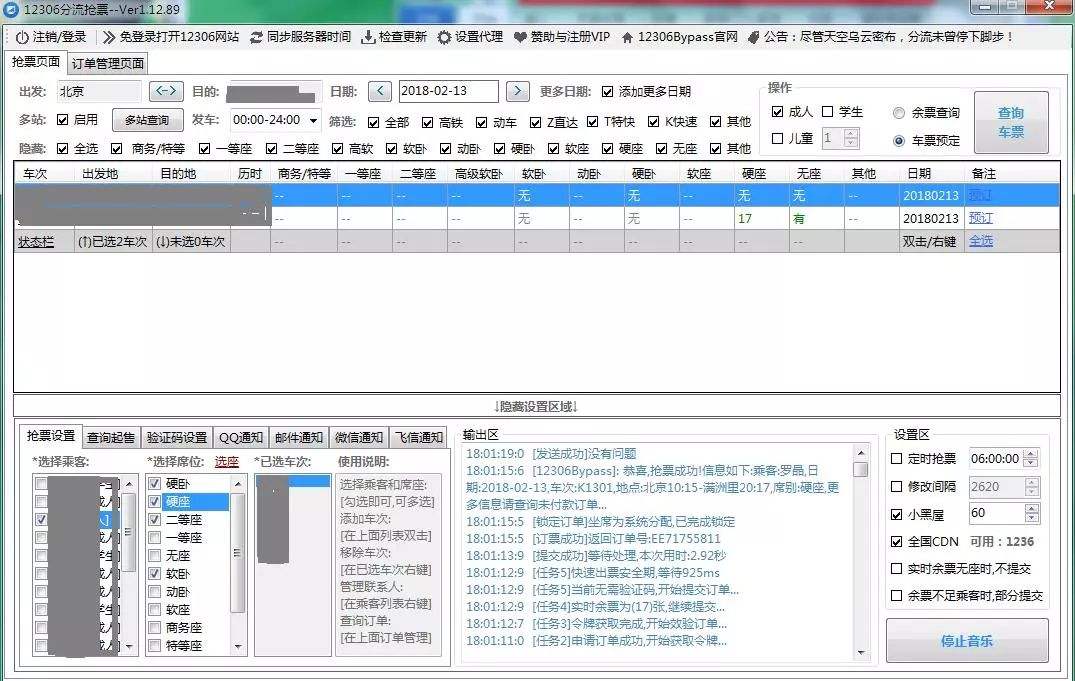Viewport: 1075px width, 681px height.
Task: Click the date input field 2018-02-13
Action: pos(448,91)
